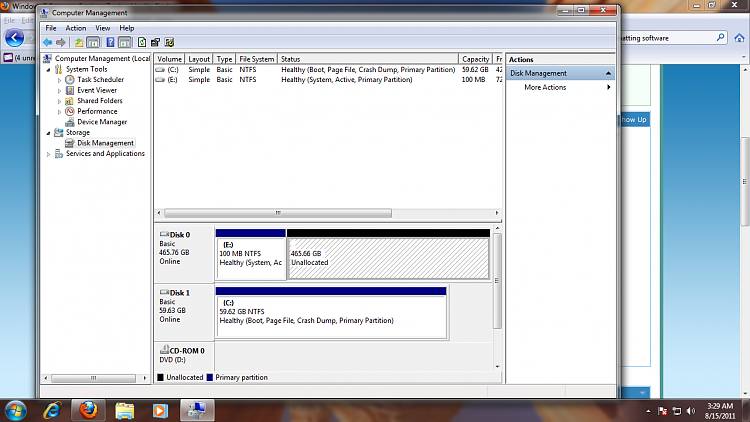Select the (E:) volume row in list
Viewport: 750px width, 422px height.
pyautogui.click(x=329, y=80)
